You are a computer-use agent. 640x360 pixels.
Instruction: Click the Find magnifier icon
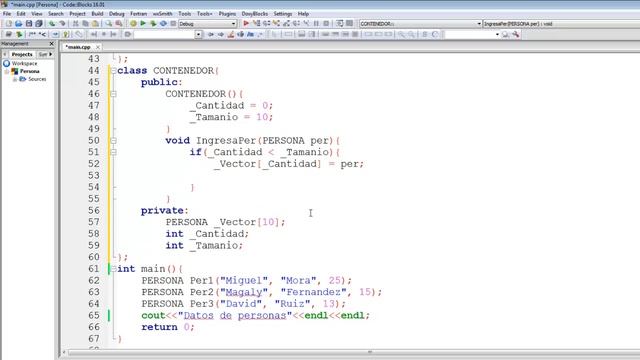(109, 24)
